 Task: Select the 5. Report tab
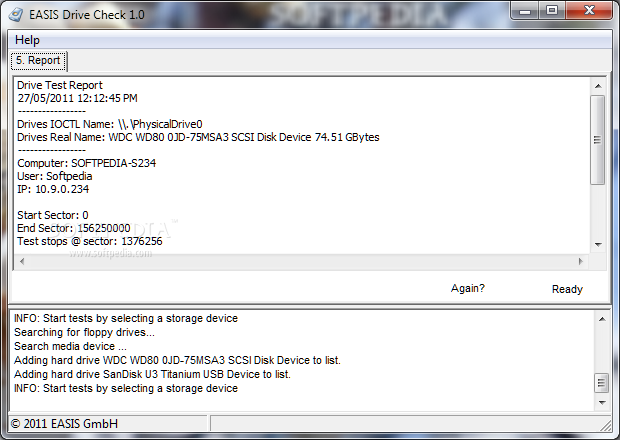38,60
